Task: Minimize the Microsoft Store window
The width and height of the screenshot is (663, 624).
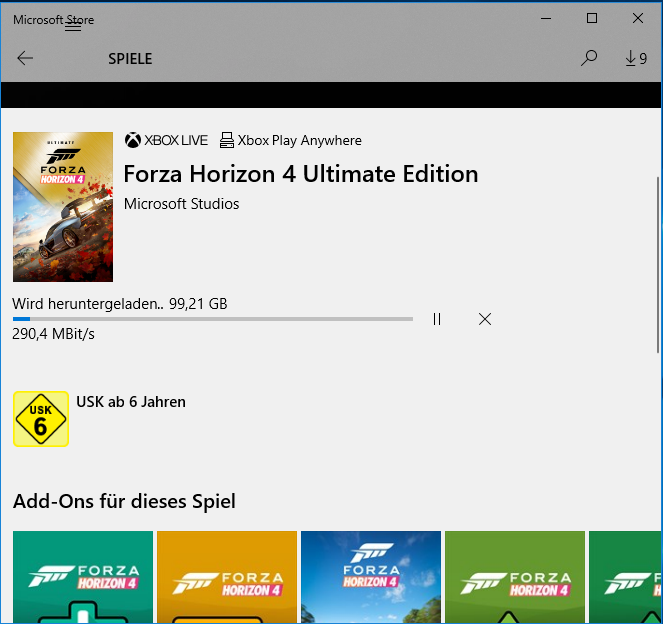Action: (x=546, y=19)
